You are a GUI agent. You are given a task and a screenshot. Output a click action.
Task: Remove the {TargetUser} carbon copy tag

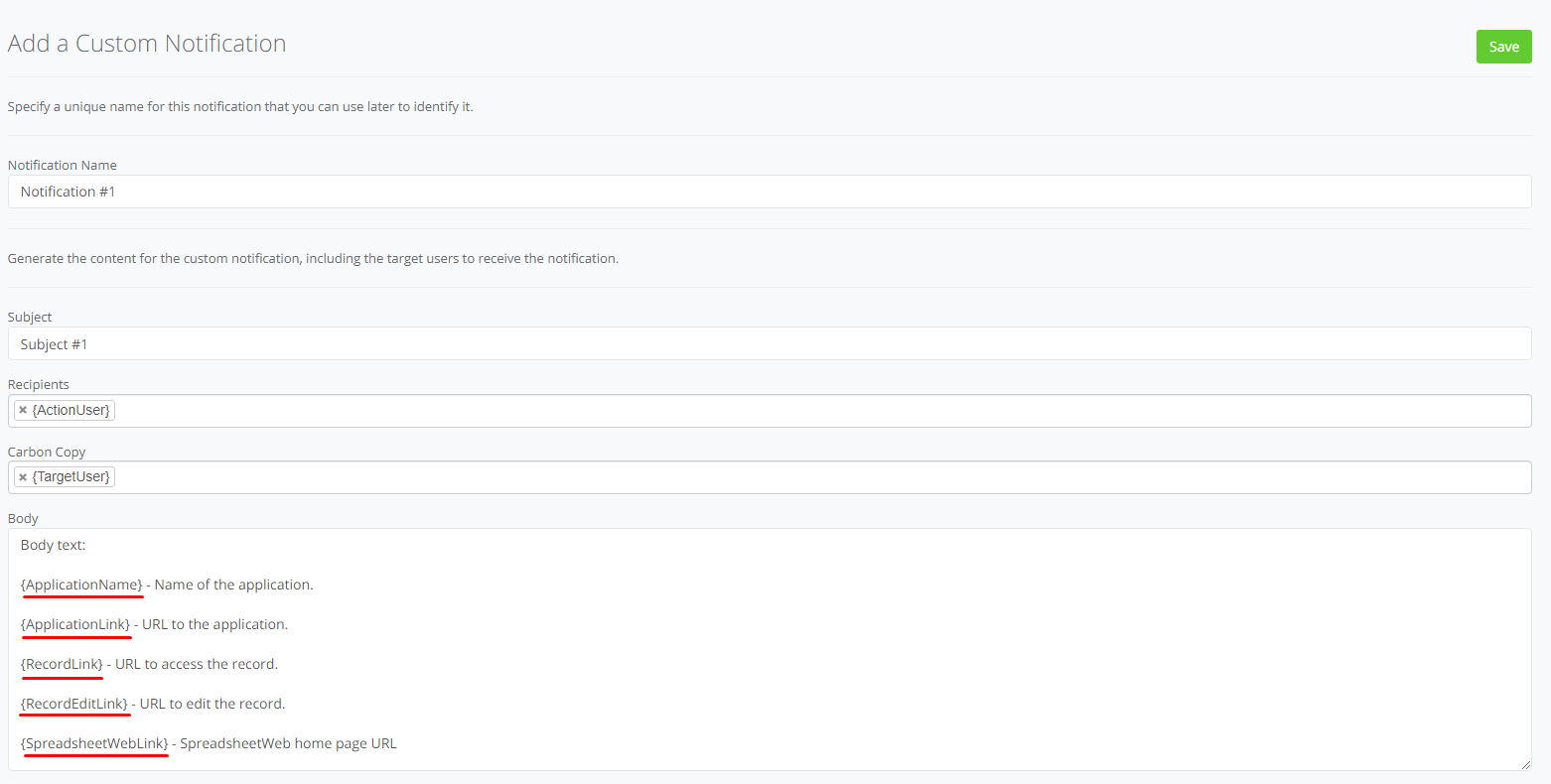[23, 477]
